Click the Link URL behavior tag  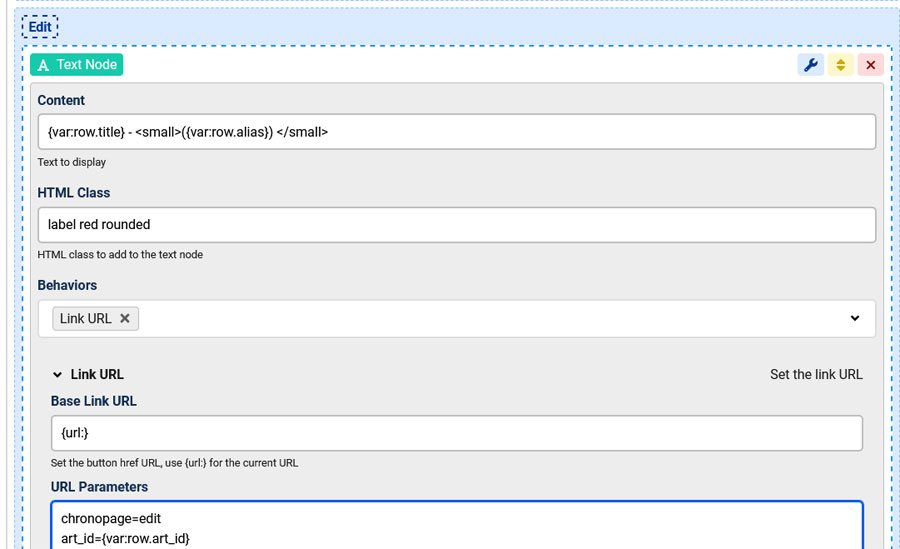86,318
